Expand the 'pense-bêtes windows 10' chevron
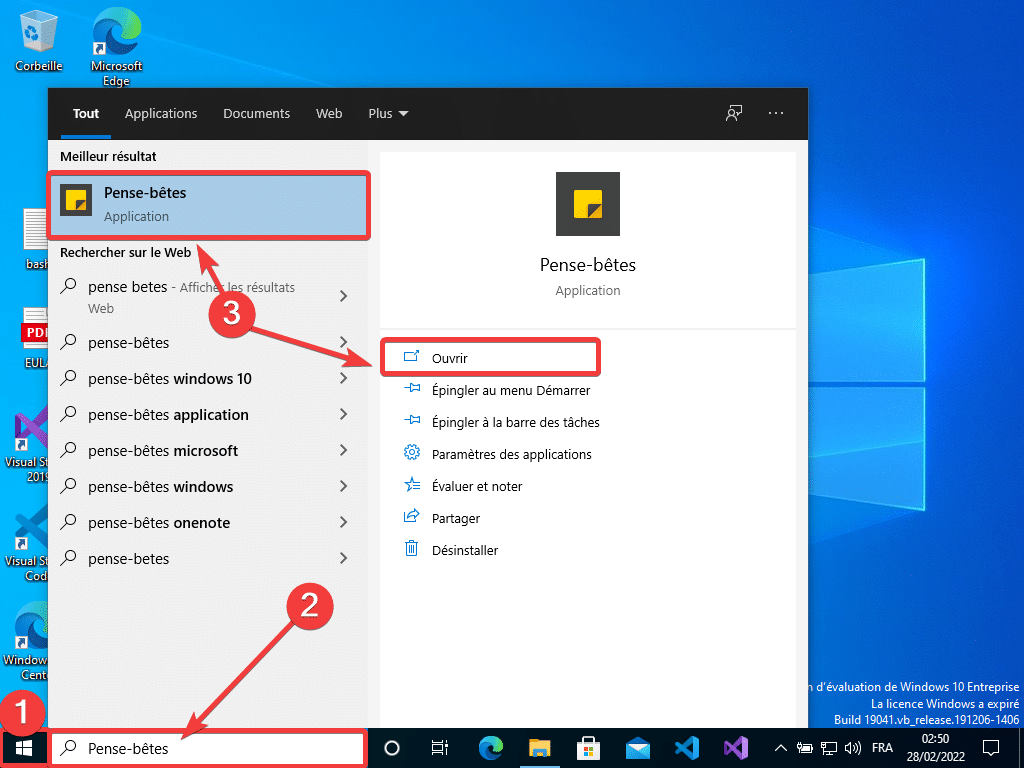 point(344,378)
